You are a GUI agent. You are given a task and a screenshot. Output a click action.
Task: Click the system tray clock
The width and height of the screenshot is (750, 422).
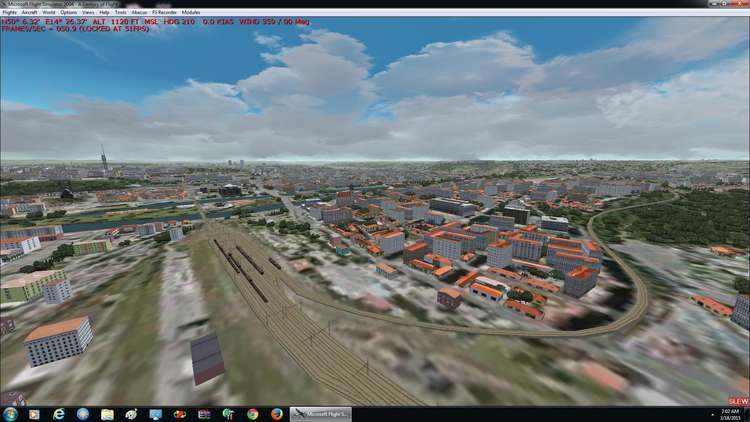[730, 414]
